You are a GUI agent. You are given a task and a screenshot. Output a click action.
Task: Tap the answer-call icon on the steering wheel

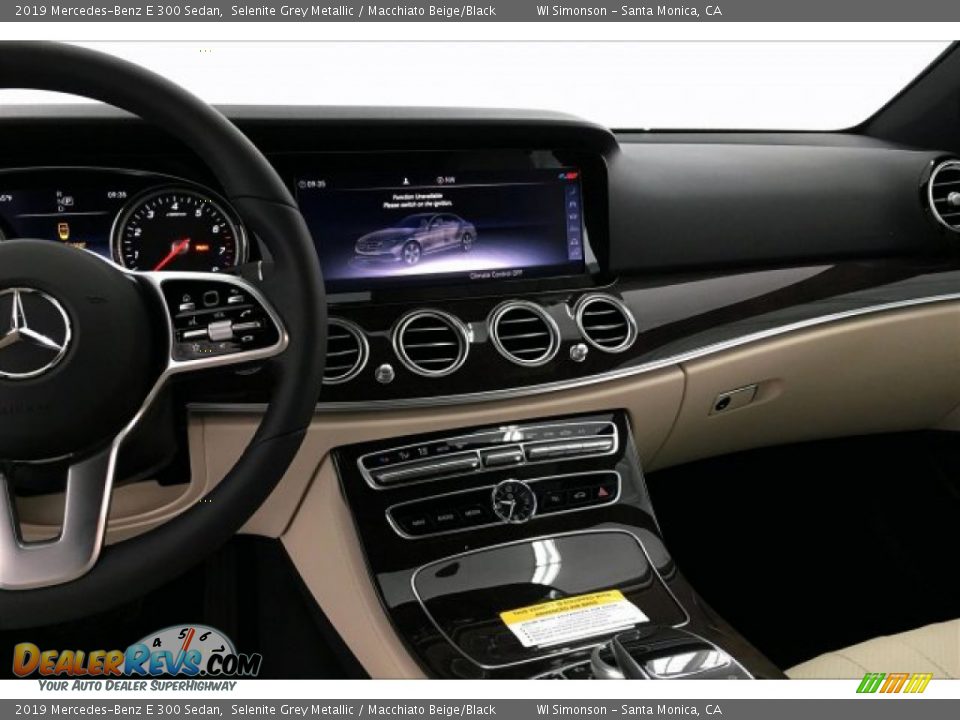click(x=245, y=313)
